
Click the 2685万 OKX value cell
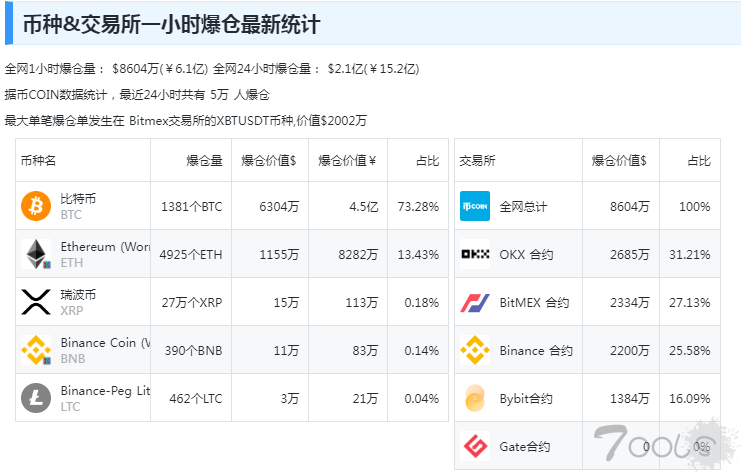click(x=629, y=255)
